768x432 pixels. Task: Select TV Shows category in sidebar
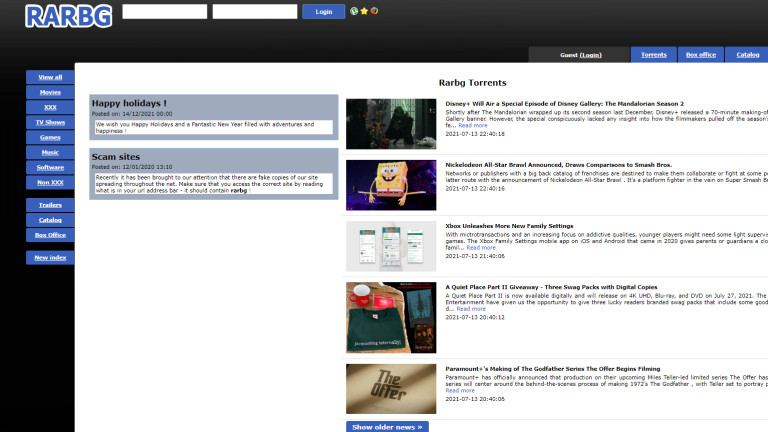click(x=50, y=122)
